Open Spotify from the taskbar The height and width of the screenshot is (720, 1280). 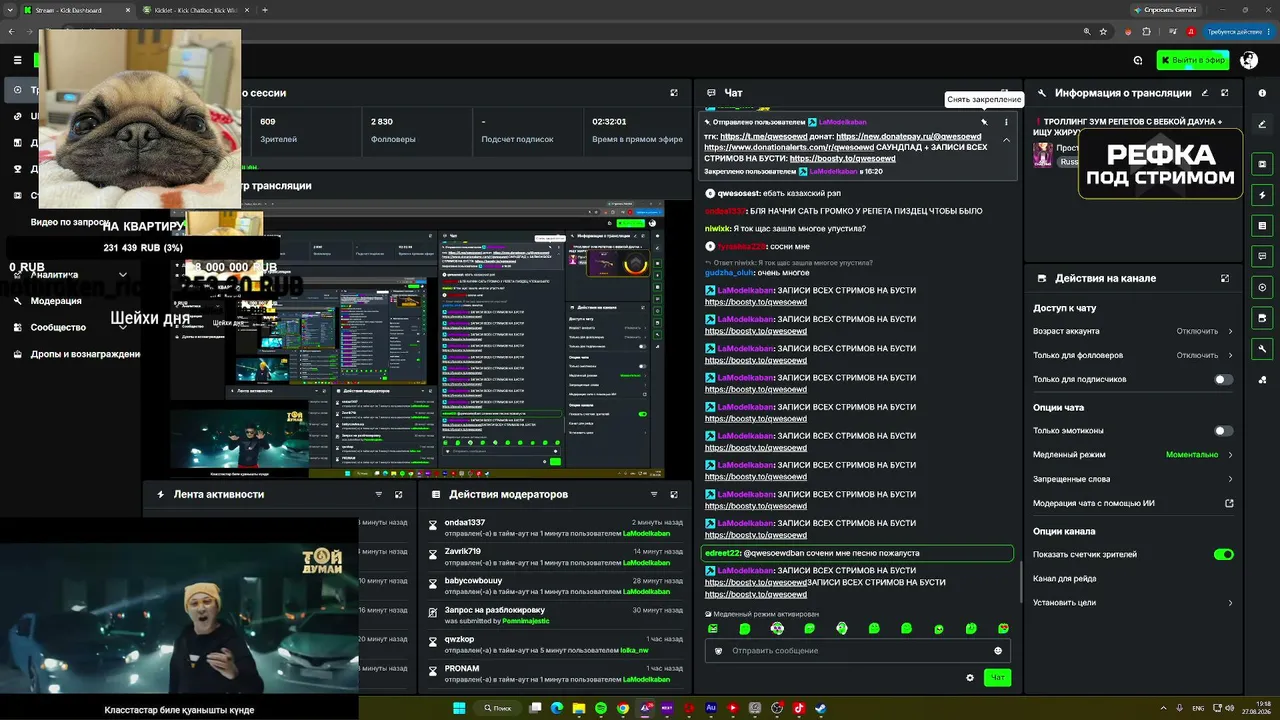click(x=601, y=708)
